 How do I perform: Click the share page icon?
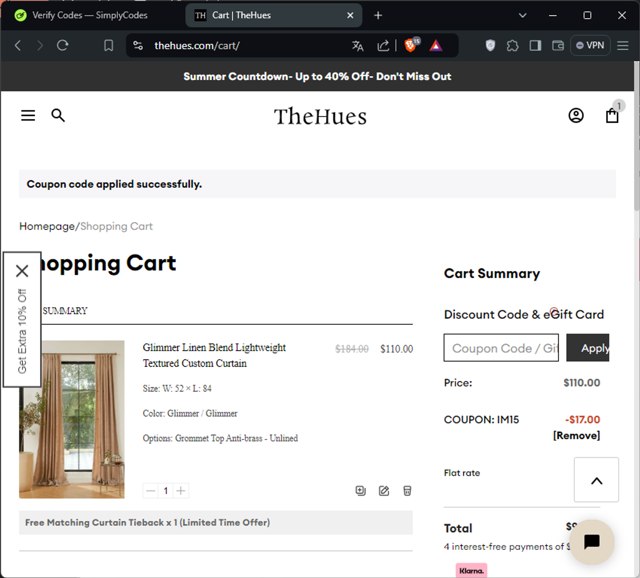(x=383, y=46)
